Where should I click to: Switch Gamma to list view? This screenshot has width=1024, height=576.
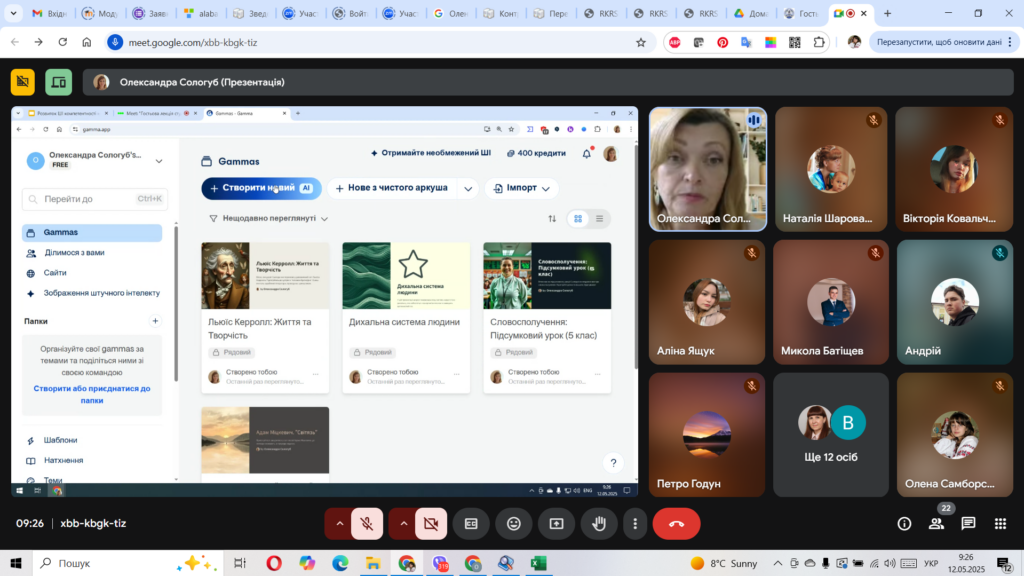(600, 219)
